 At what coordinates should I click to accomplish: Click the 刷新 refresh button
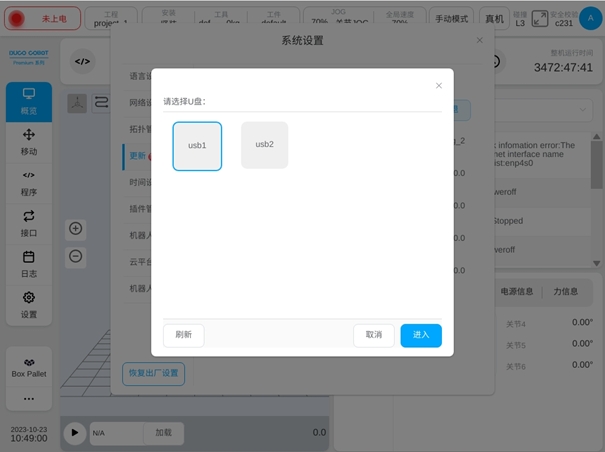[183, 335]
